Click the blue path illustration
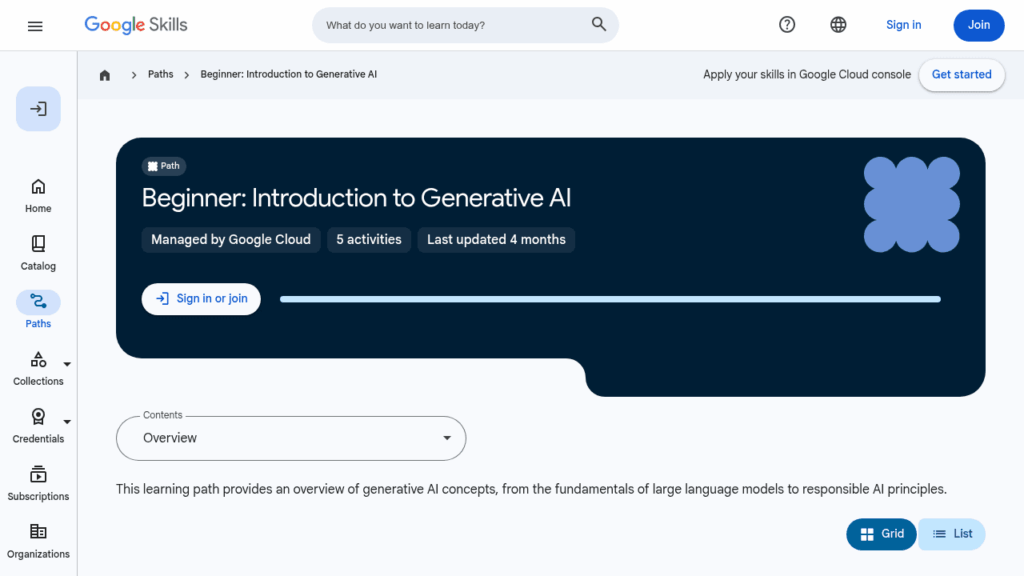 [x=912, y=204]
